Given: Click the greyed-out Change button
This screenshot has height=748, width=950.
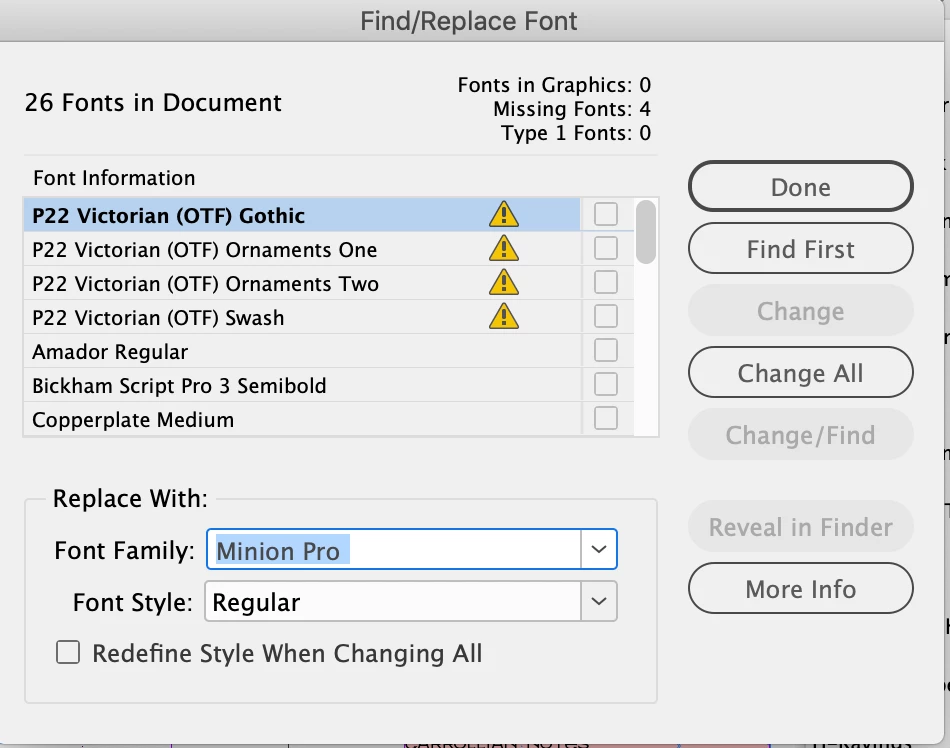Looking at the screenshot, I should [x=800, y=311].
